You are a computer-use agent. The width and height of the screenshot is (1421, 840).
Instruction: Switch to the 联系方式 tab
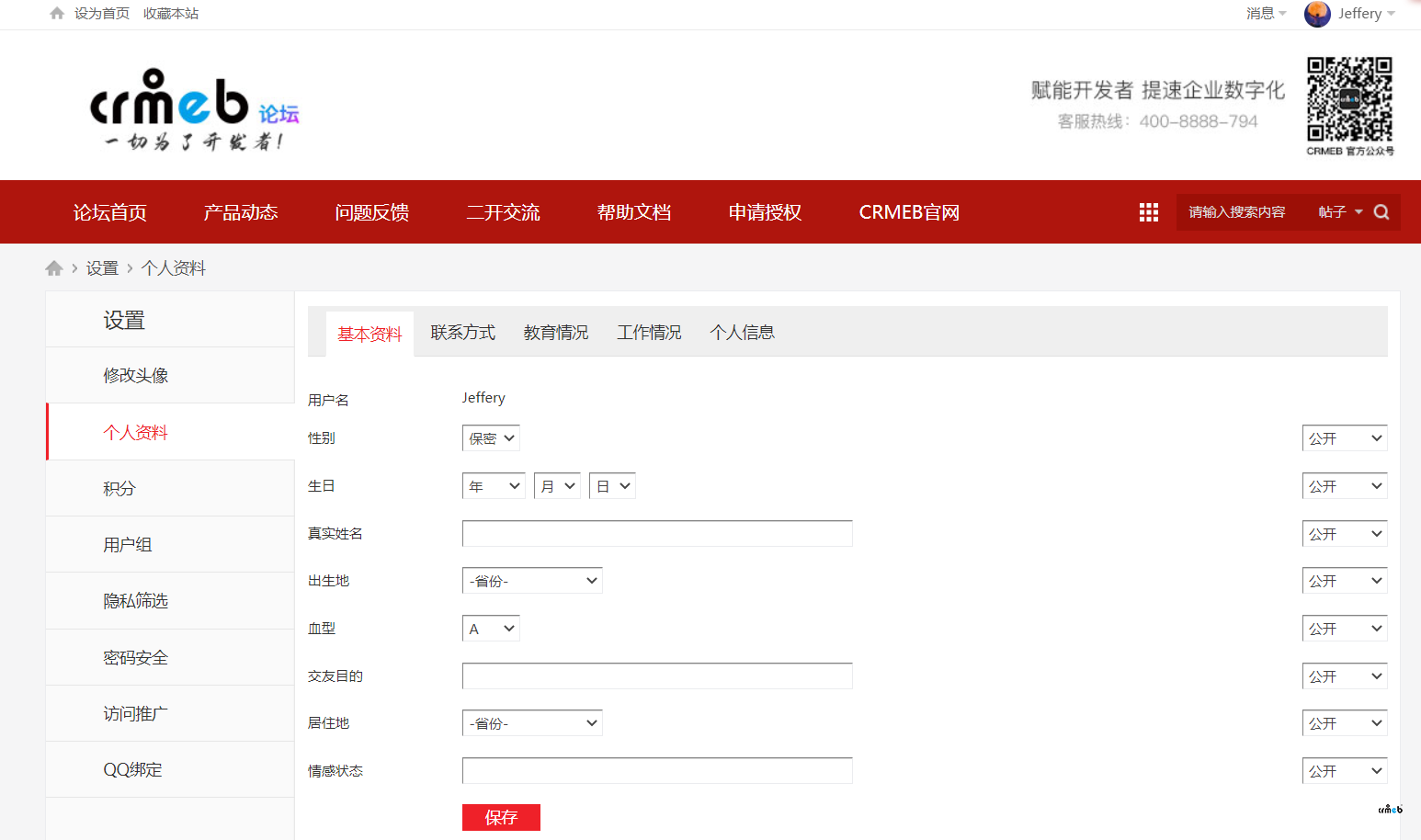click(x=462, y=332)
